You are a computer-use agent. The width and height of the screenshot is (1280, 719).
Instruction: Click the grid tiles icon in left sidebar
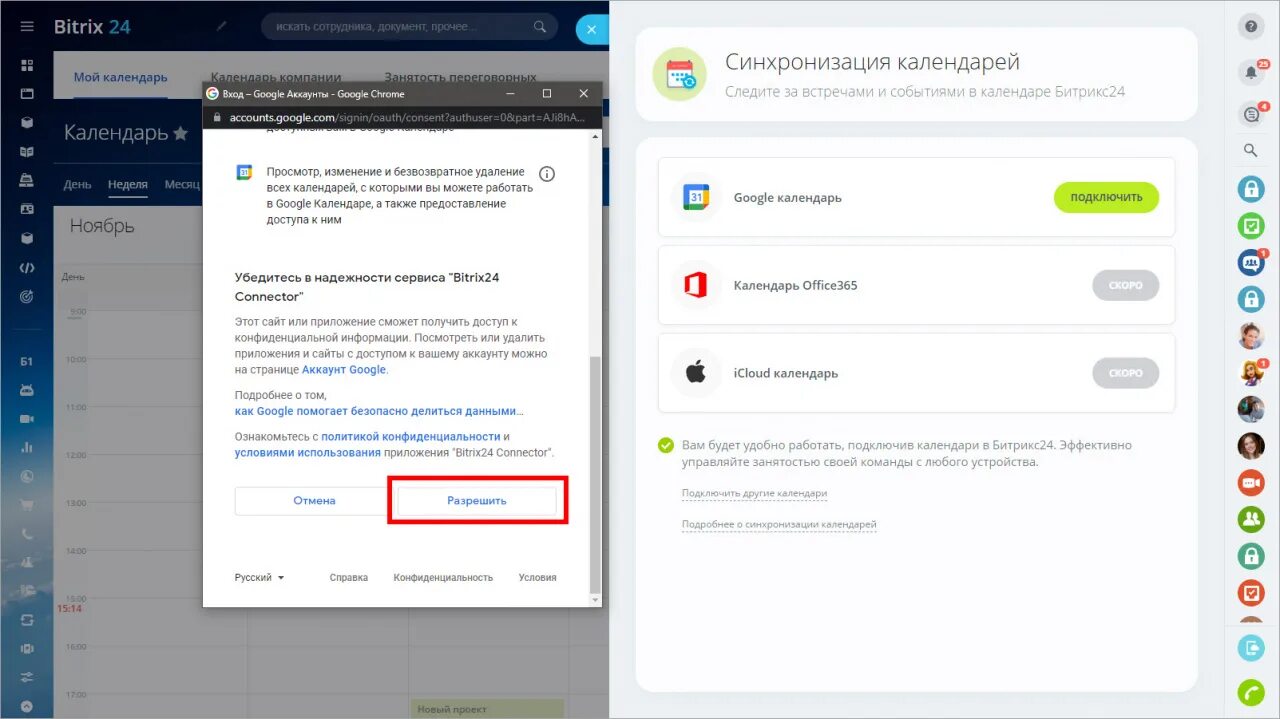[27, 65]
